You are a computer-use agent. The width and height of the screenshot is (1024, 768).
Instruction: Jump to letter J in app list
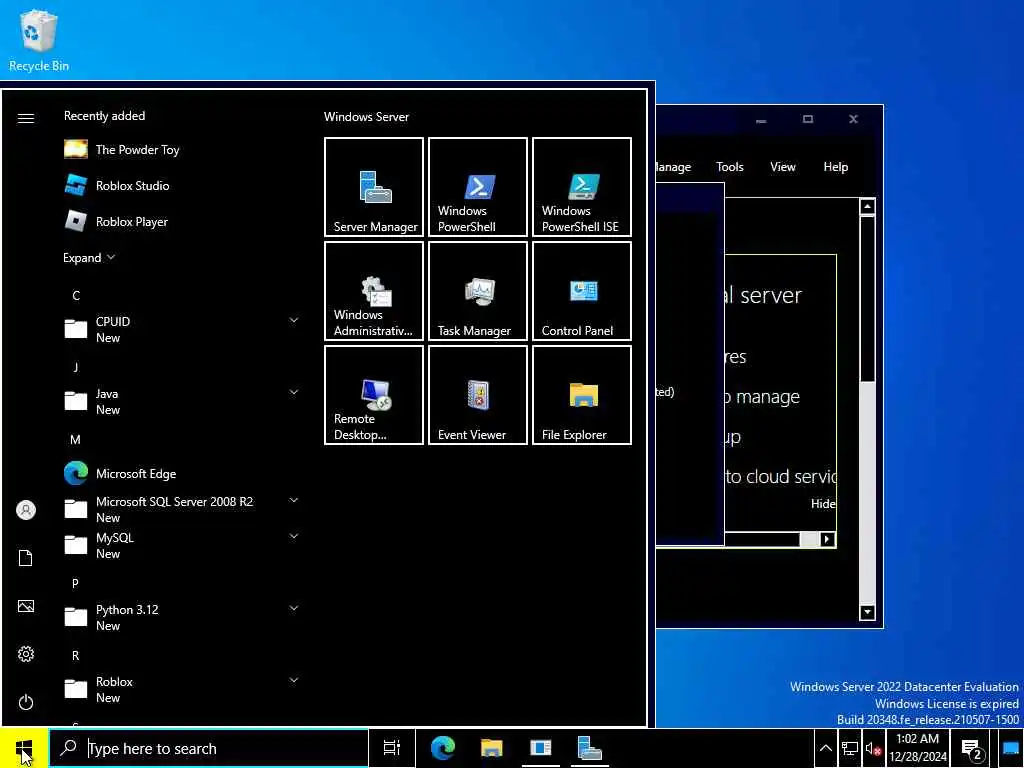(x=76, y=367)
